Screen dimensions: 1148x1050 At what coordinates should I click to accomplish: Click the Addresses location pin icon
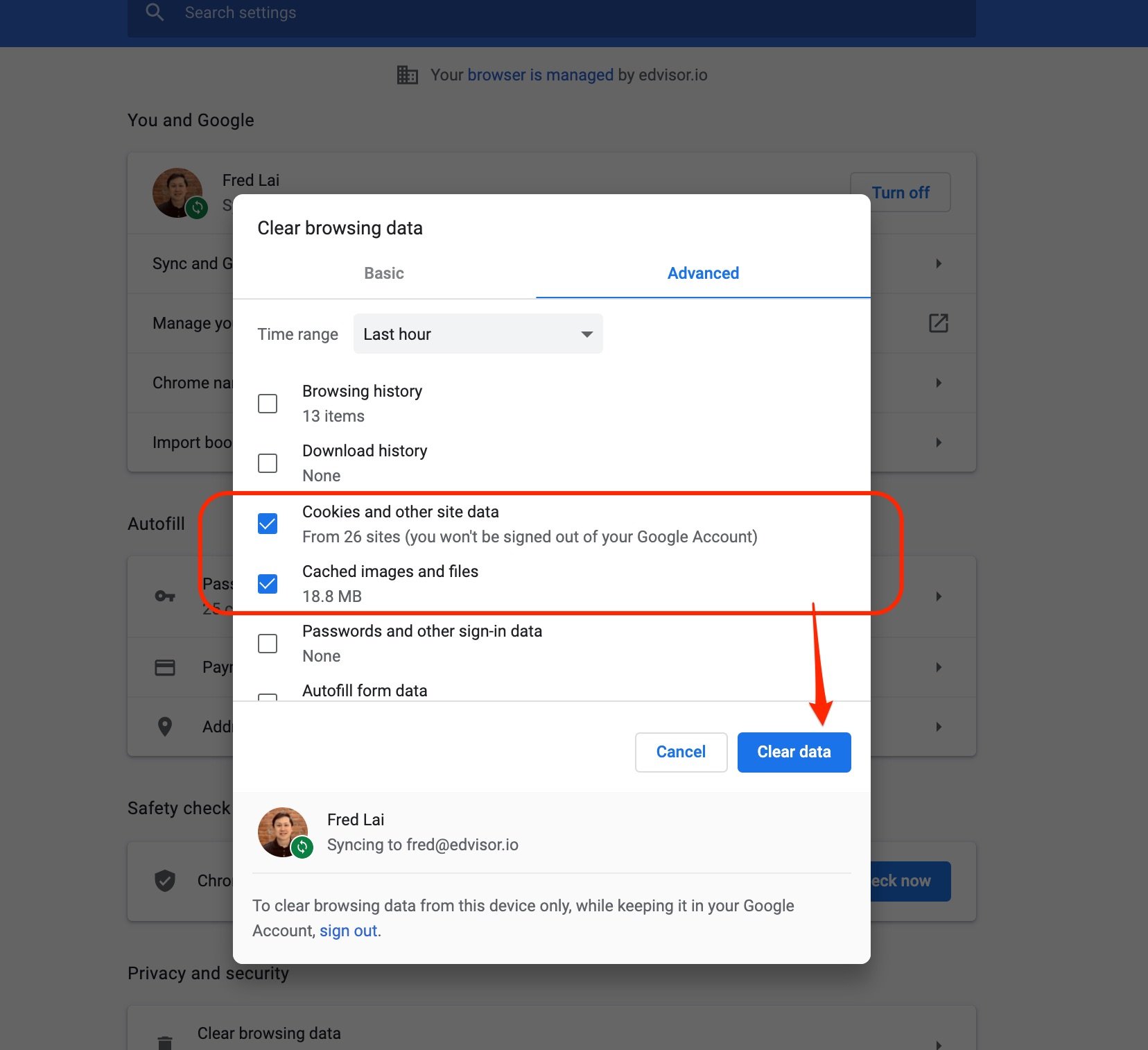[x=165, y=727]
